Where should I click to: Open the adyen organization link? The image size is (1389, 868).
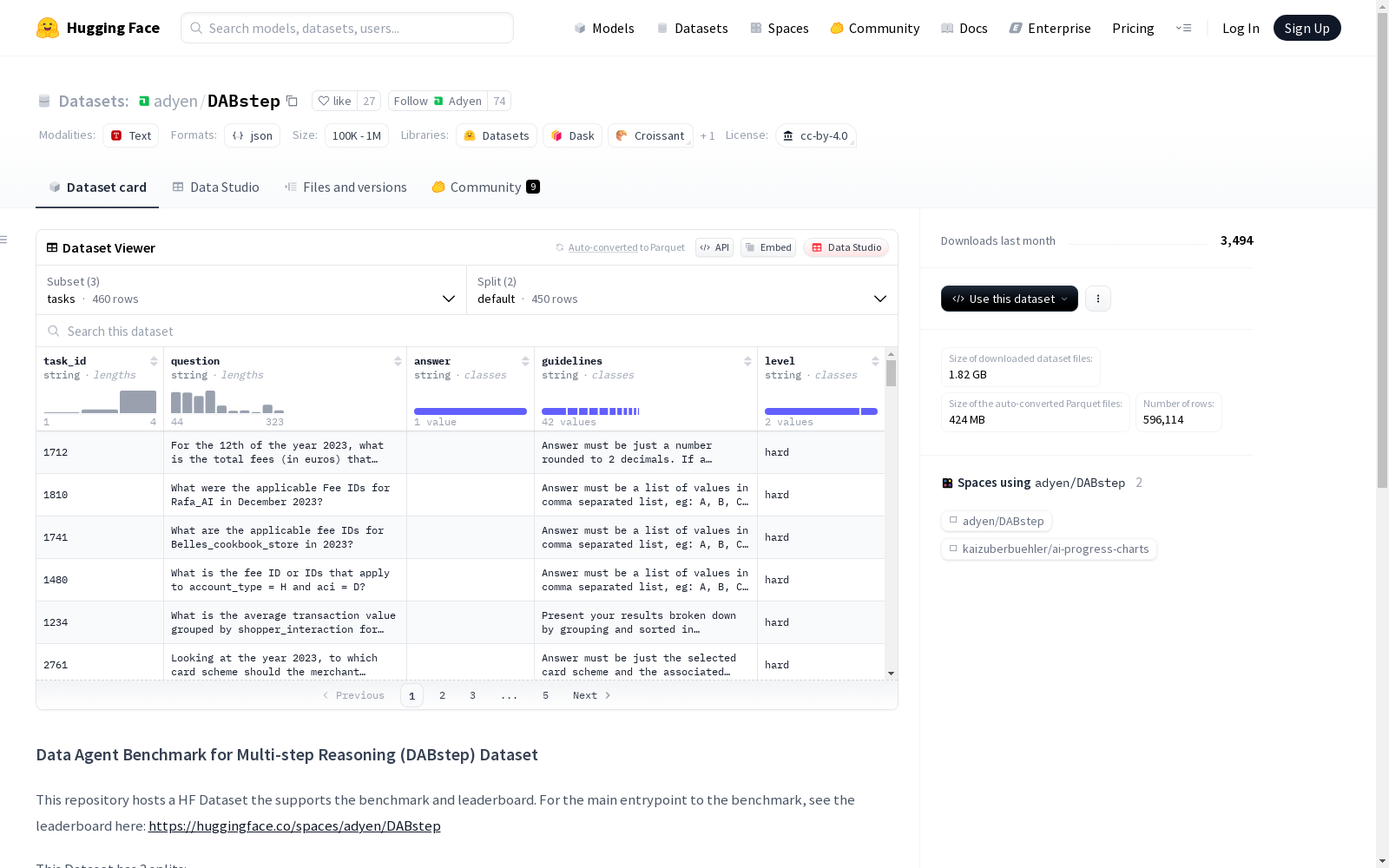pos(175,102)
